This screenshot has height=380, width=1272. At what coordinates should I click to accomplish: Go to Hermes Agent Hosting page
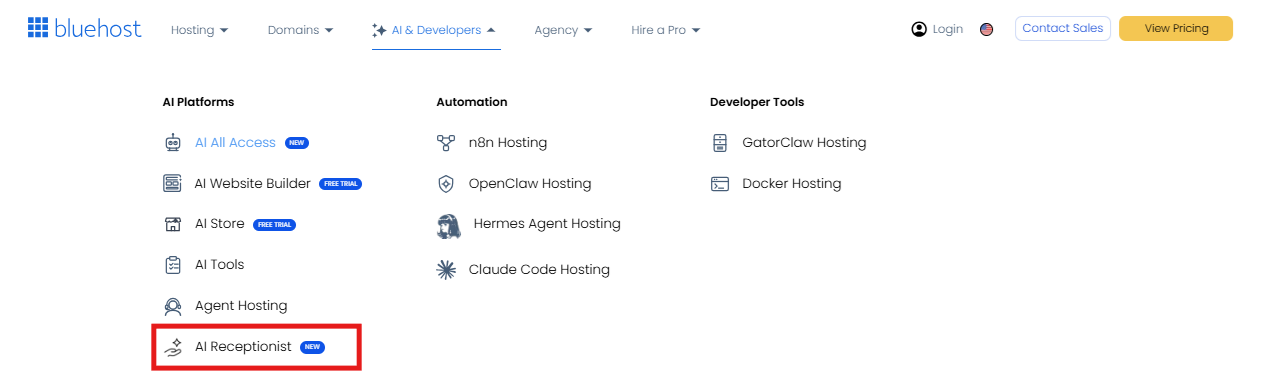click(547, 224)
